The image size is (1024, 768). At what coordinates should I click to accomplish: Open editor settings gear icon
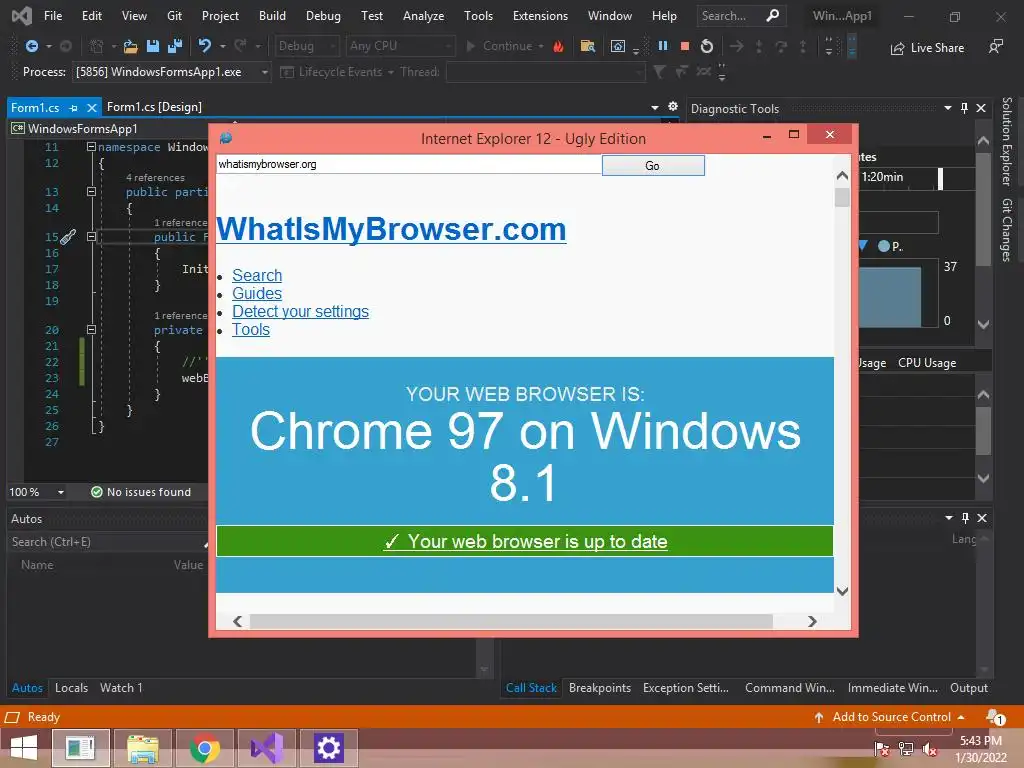(673, 106)
